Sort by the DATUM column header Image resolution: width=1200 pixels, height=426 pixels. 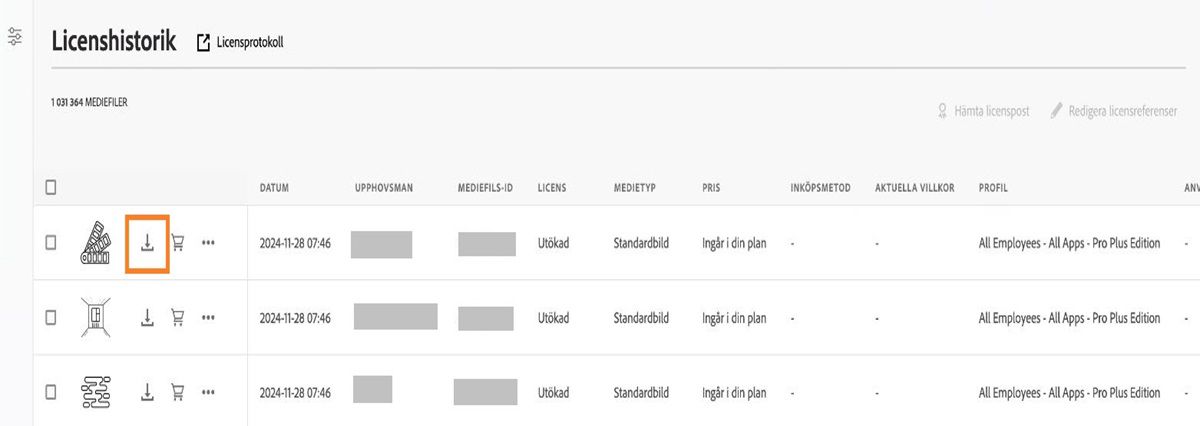(x=275, y=188)
